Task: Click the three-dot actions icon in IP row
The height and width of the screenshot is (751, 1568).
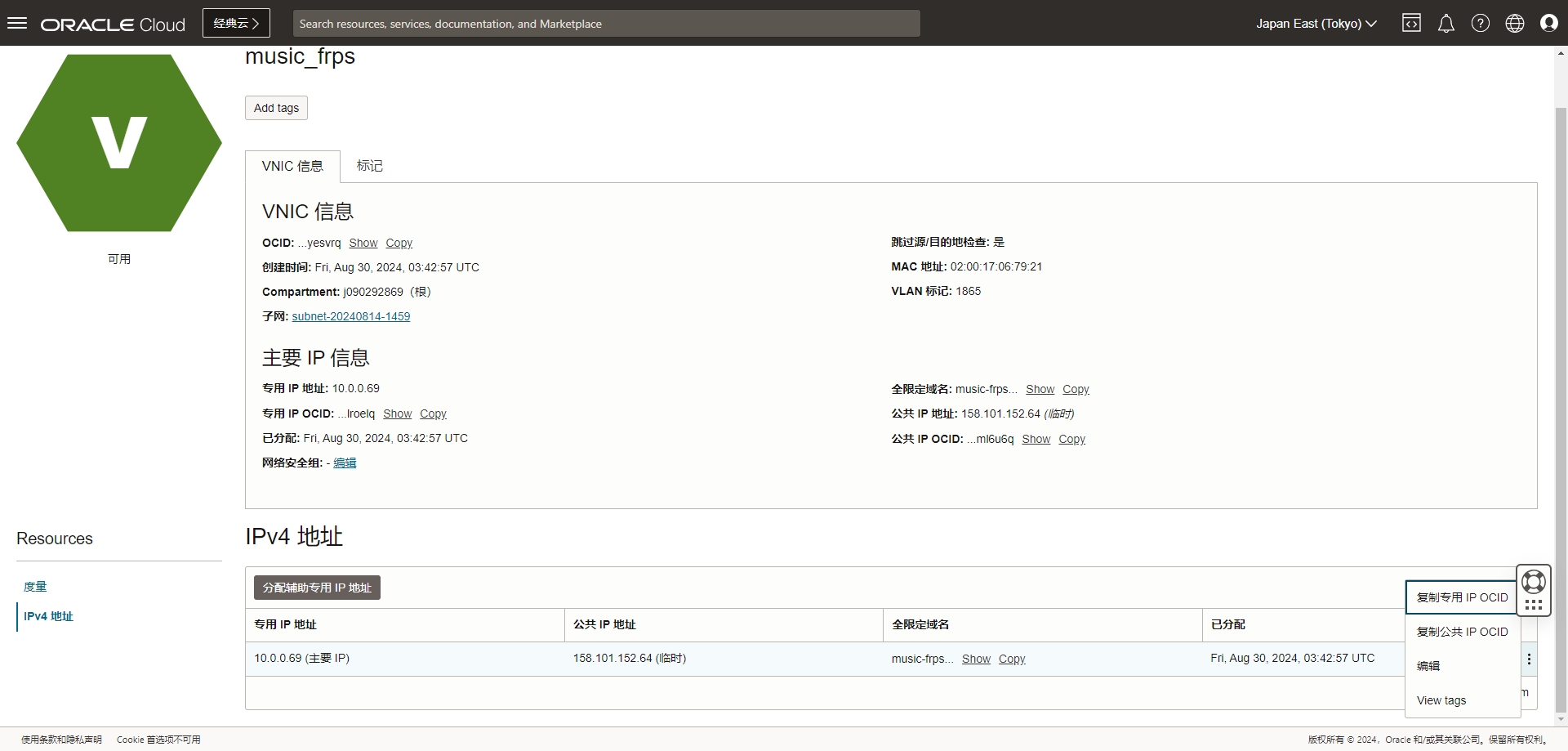Action: point(1529,659)
